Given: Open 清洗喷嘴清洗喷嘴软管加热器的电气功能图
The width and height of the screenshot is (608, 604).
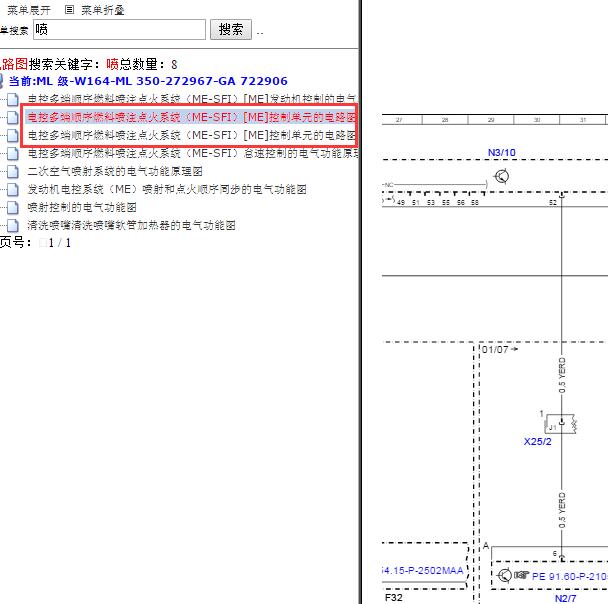Looking at the screenshot, I should coord(131,225).
